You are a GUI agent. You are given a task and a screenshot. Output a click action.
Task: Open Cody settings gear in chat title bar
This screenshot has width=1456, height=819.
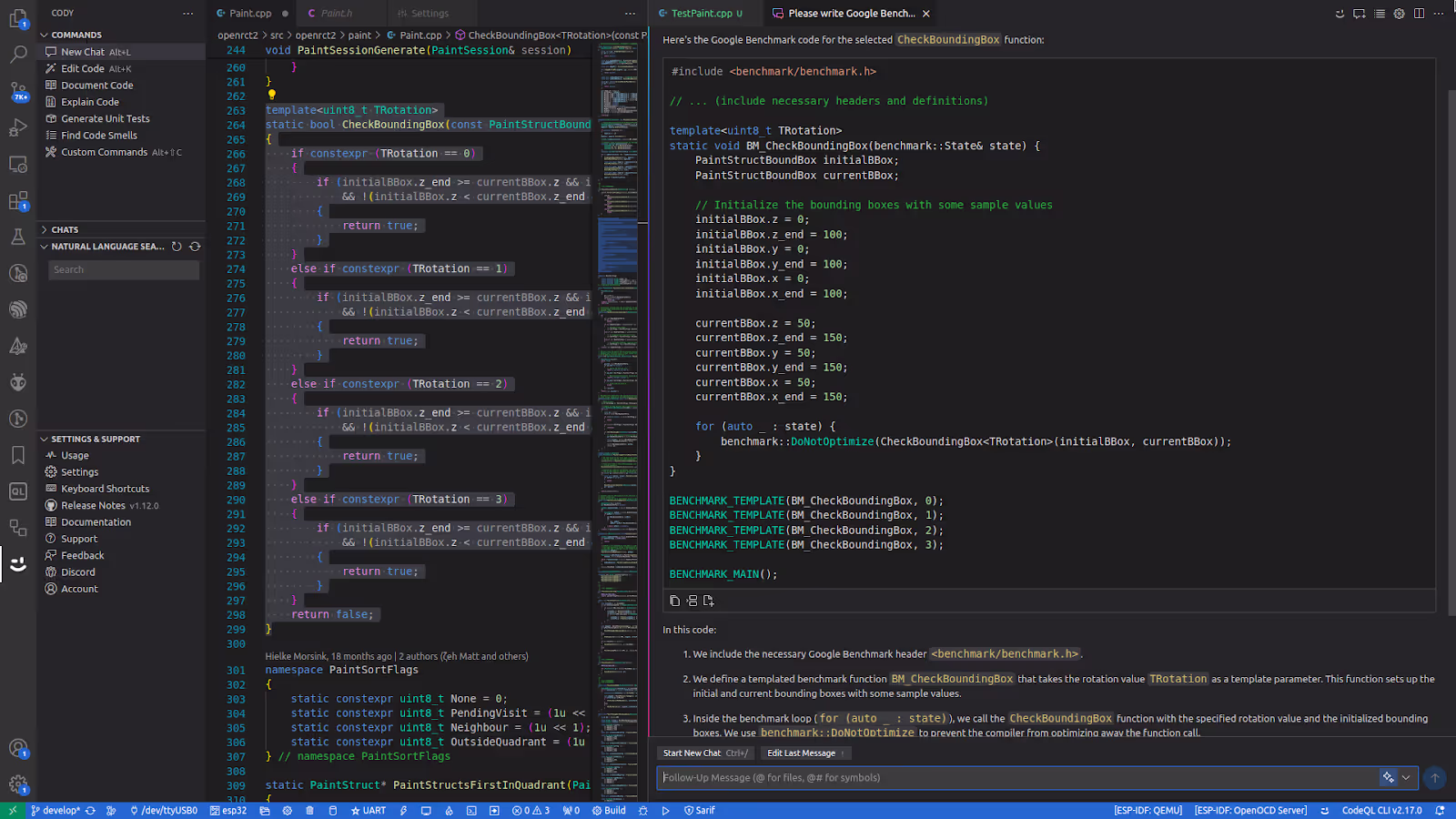[x=1400, y=14]
